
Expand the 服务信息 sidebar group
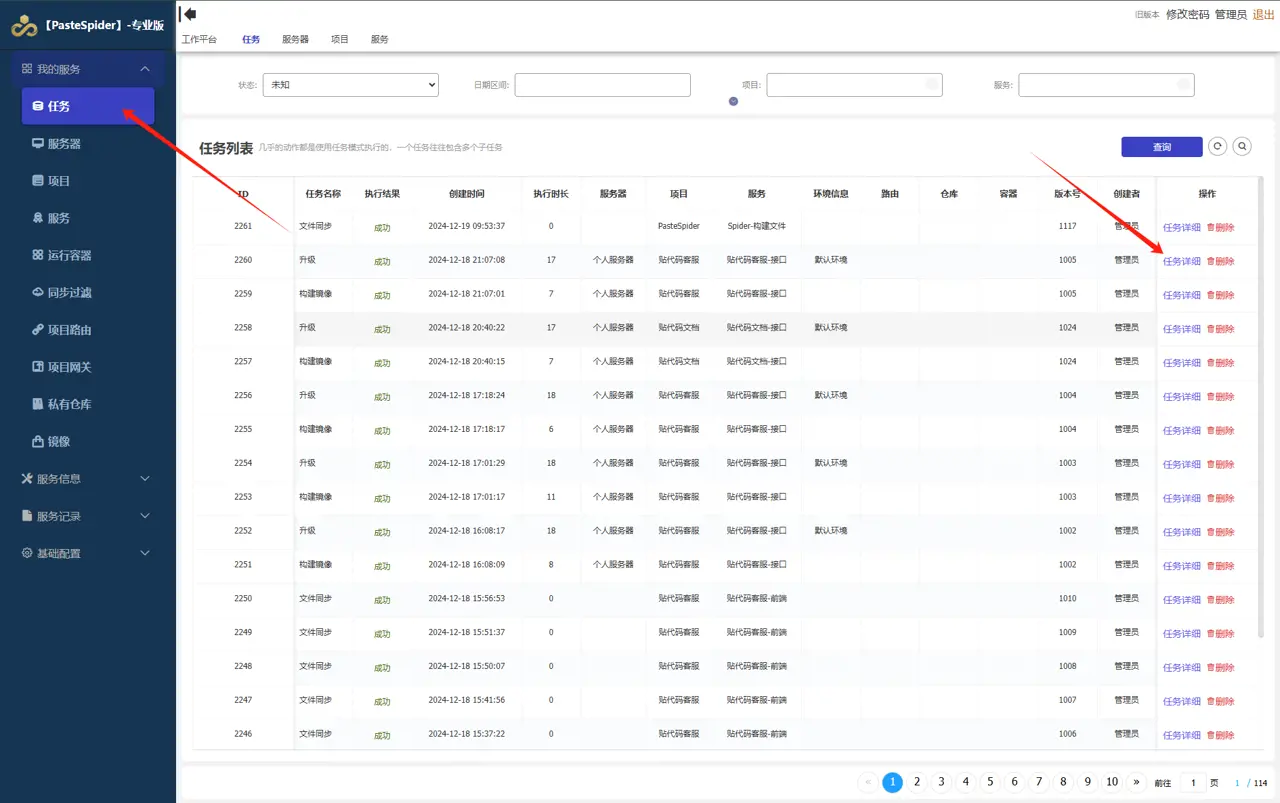pyautogui.click(x=88, y=479)
